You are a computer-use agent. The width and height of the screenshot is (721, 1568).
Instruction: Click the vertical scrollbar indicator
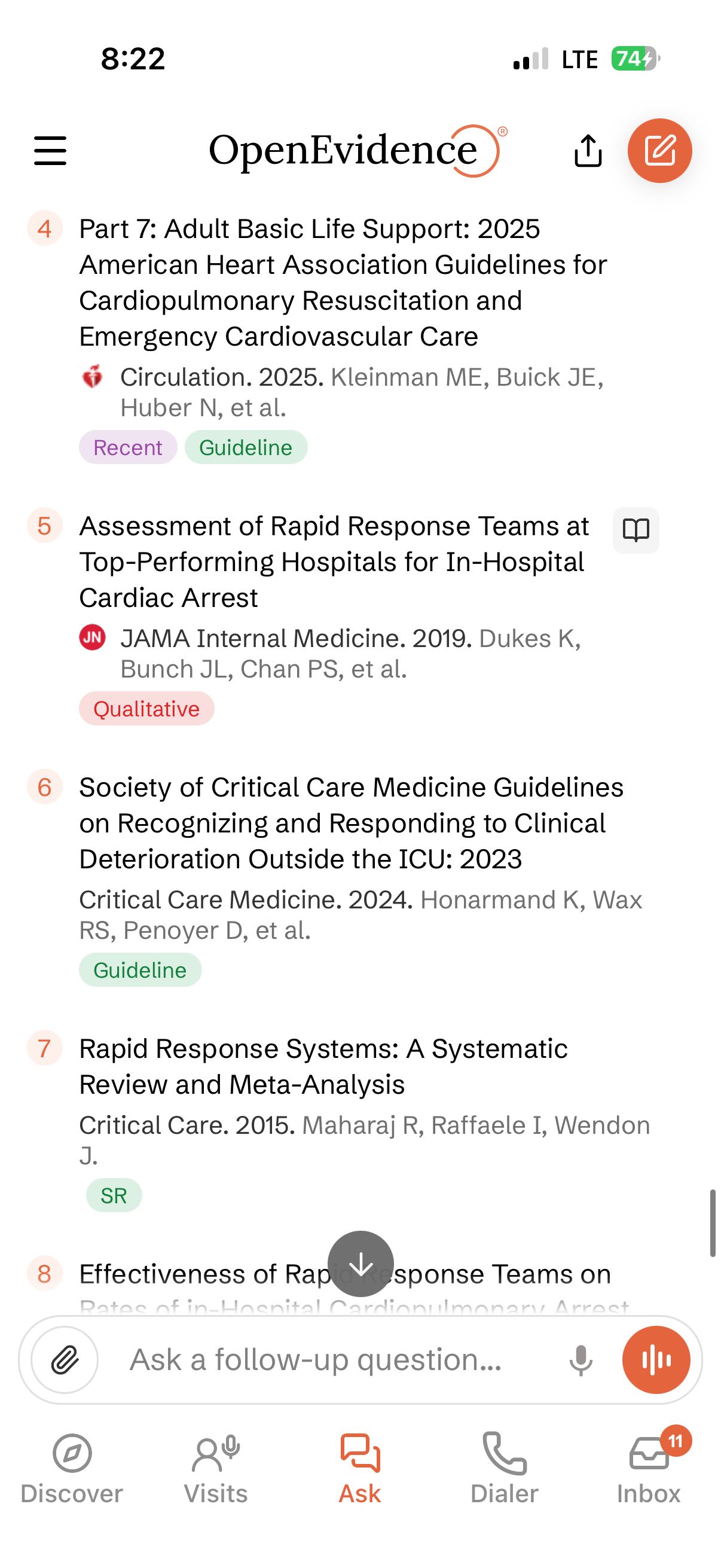(x=712, y=1223)
